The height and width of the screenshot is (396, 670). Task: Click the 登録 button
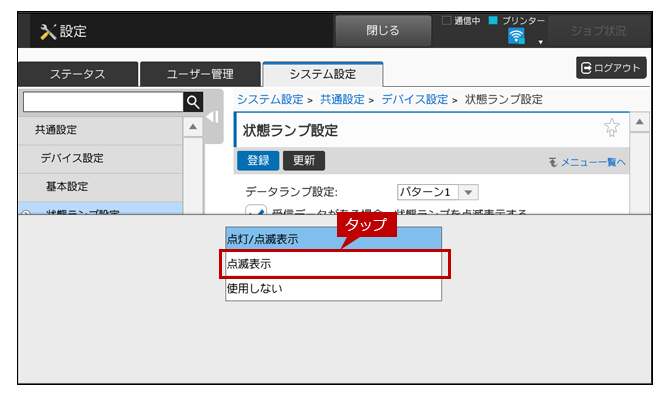(258, 161)
